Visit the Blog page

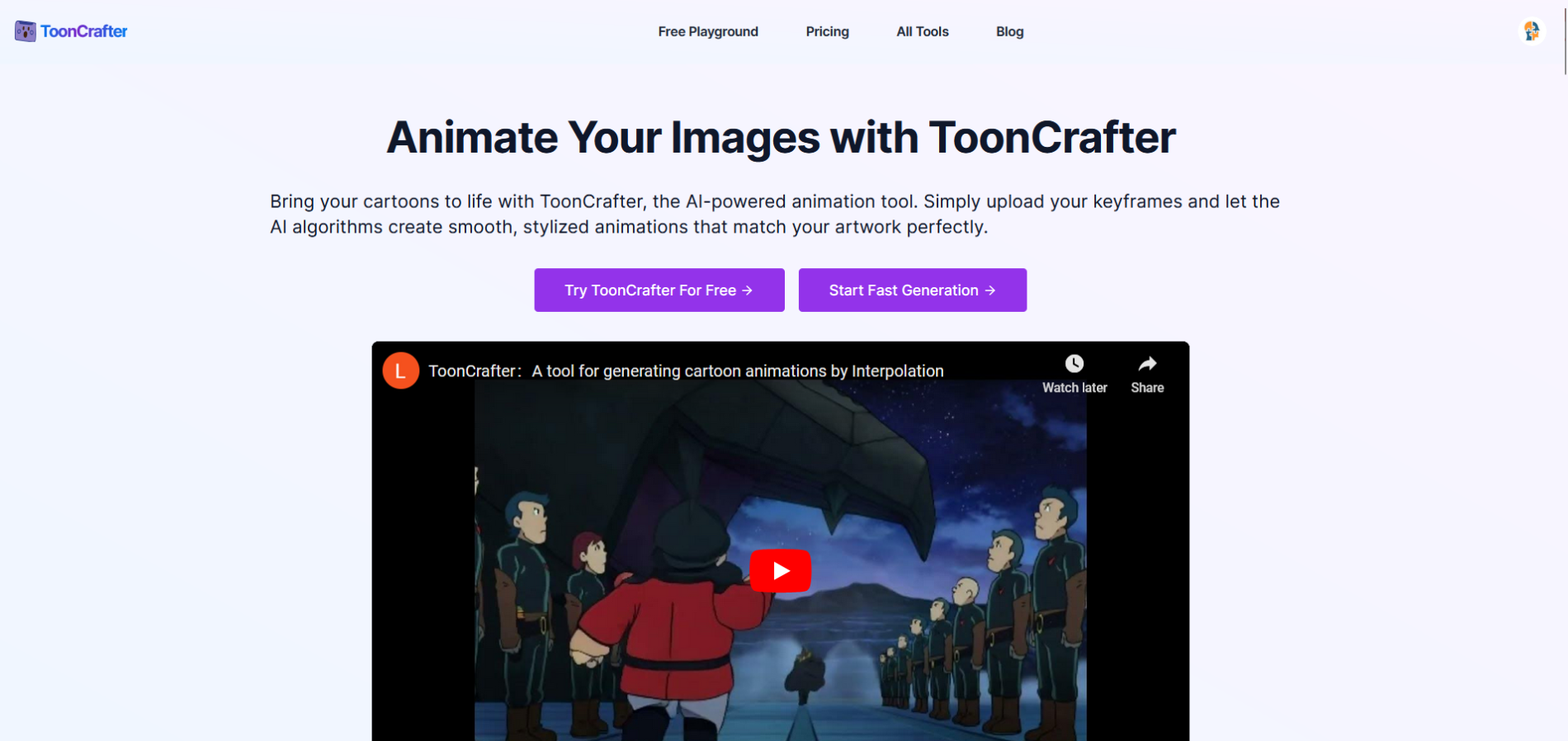(x=1009, y=31)
